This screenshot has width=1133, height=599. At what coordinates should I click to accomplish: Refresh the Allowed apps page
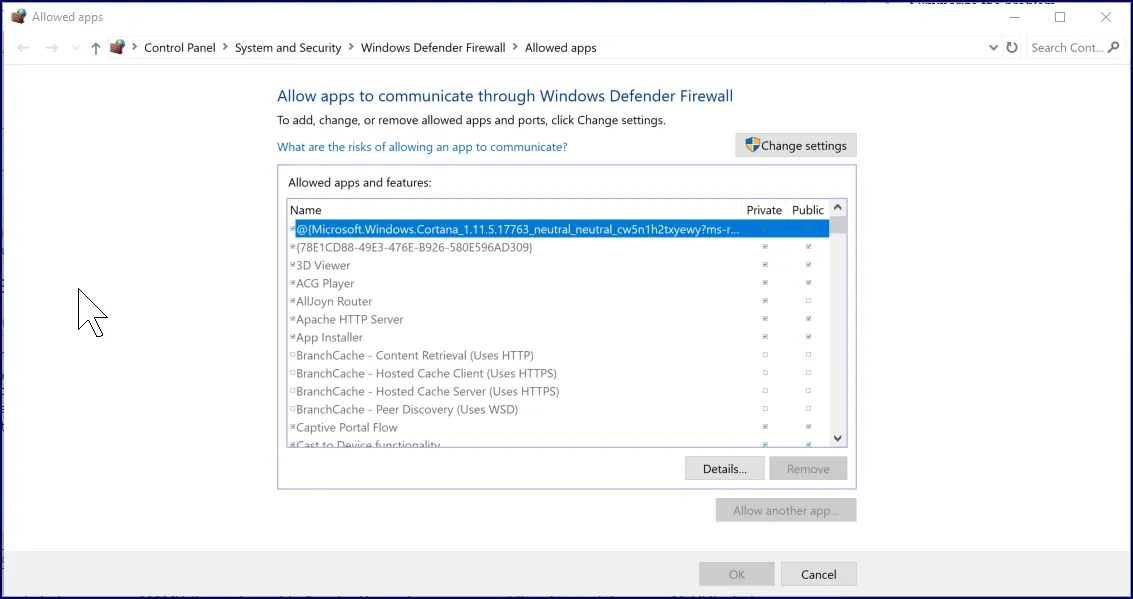click(1012, 48)
